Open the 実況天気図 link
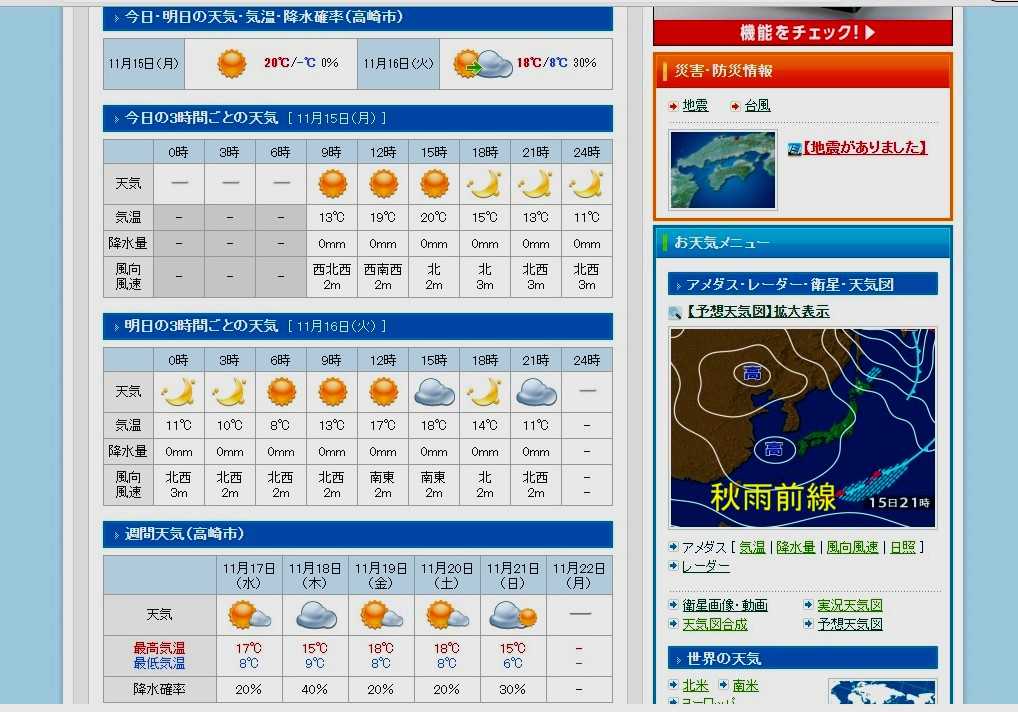1018x712 pixels. 850,605
